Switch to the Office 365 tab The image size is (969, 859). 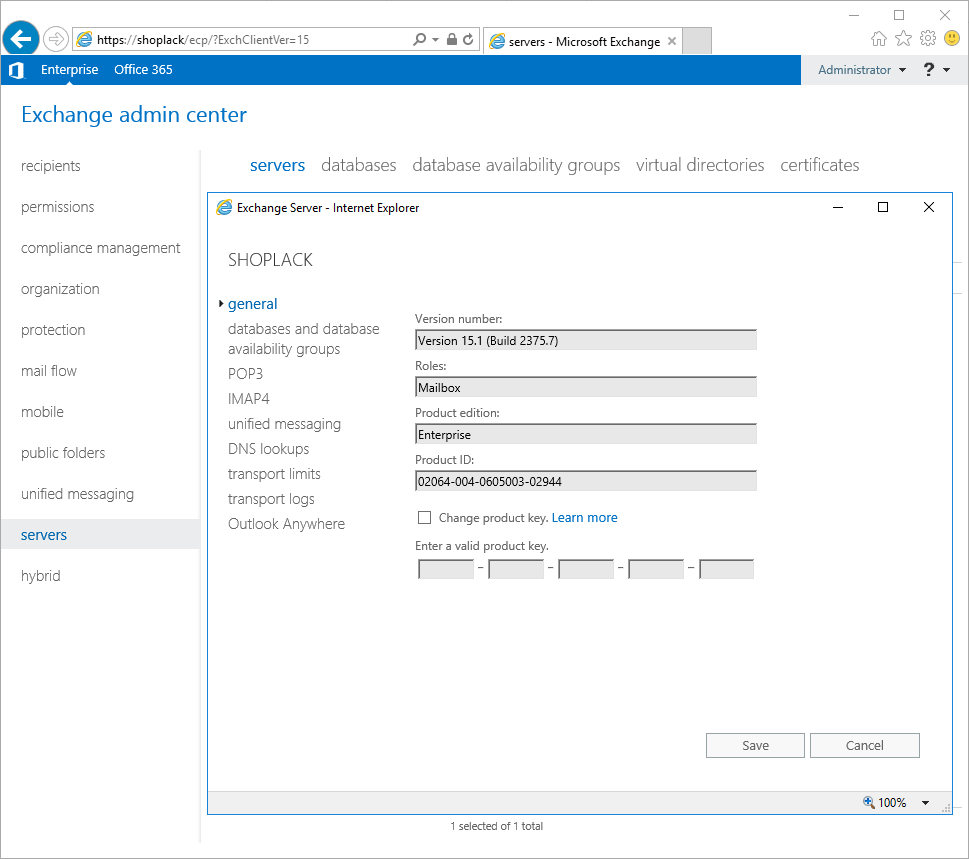coord(143,70)
